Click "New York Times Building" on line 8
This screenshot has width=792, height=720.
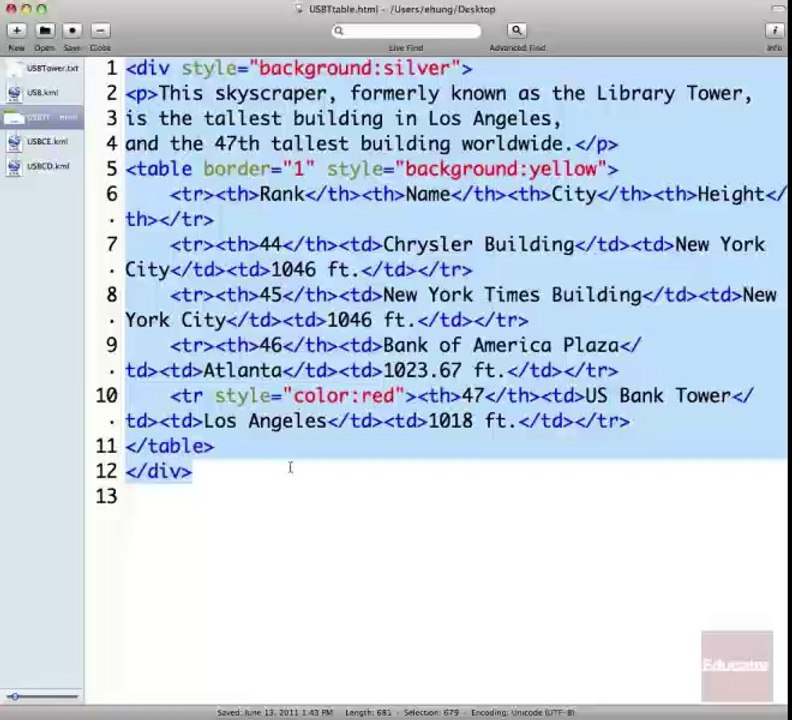pos(512,295)
